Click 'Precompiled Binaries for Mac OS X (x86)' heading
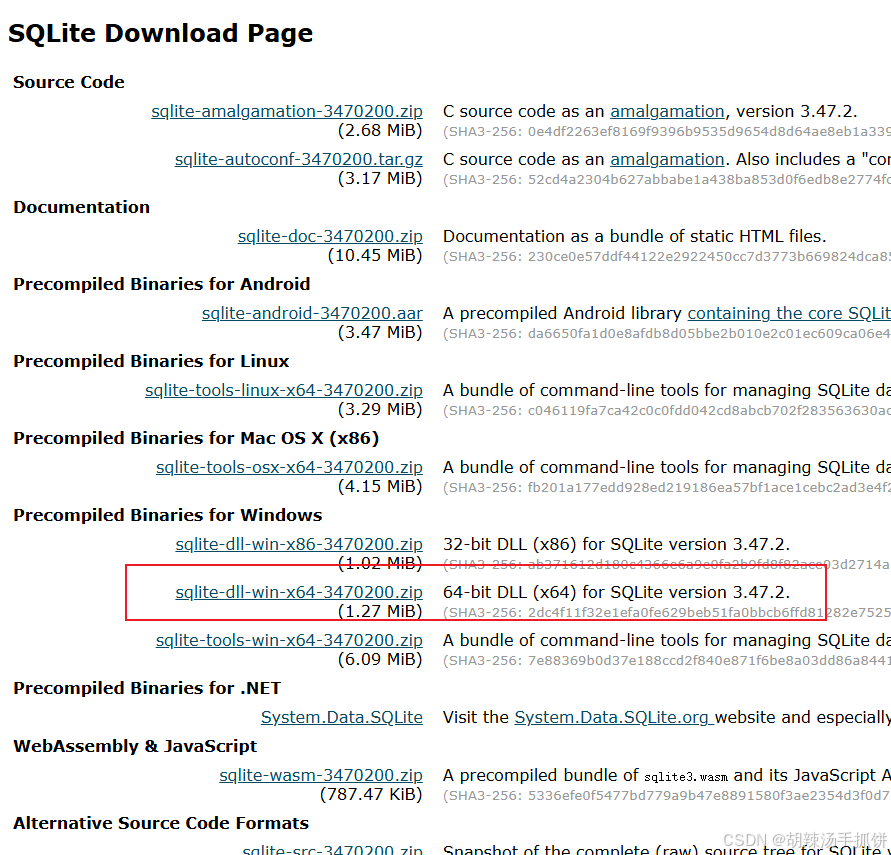 (x=196, y=439)
